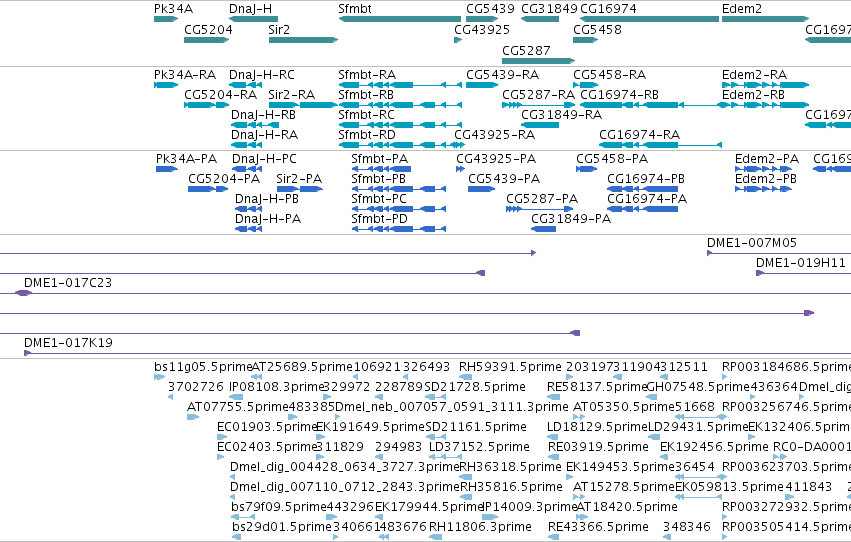851x542 pixels.
Task: Click the CG16974 gene bar
Action: click(650, 19)
